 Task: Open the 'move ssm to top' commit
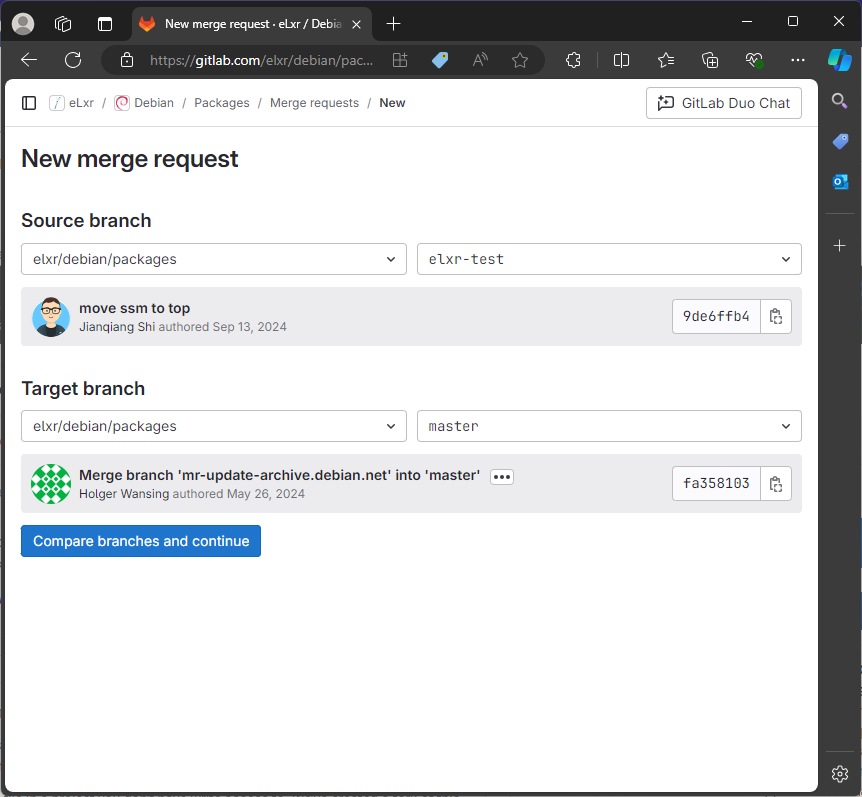pyautogui.click(x=135, y=308)
